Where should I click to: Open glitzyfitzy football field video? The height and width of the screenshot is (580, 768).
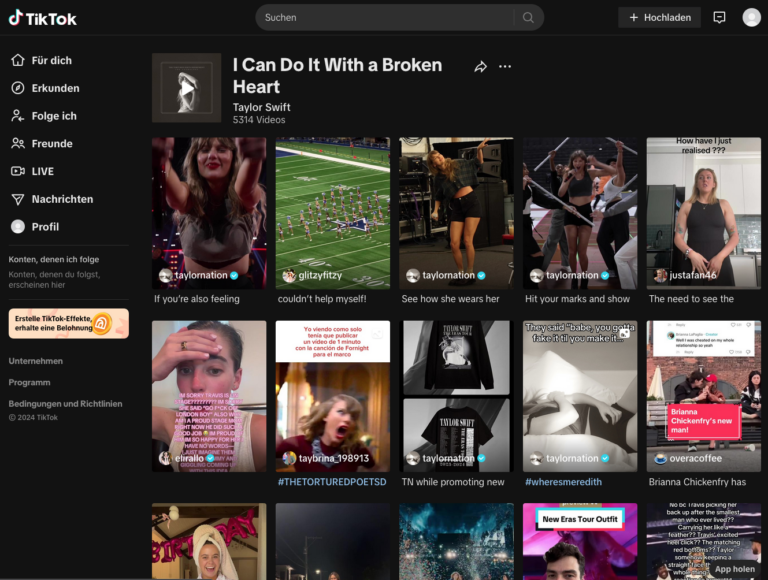pyautogui.click(x=333, y=213)
